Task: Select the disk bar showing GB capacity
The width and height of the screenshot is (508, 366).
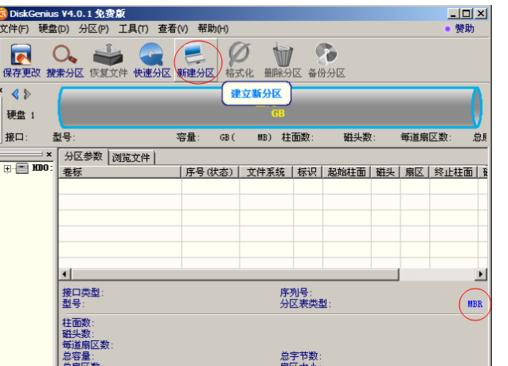Action: [270, 108]
